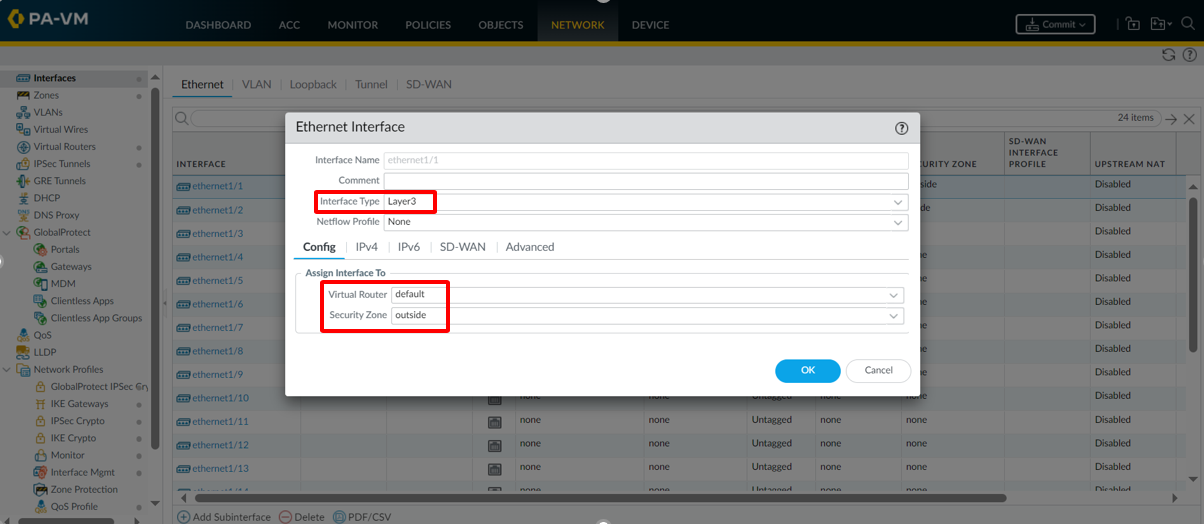Collapse the GlobalProtect tree node

pos(8,233)
